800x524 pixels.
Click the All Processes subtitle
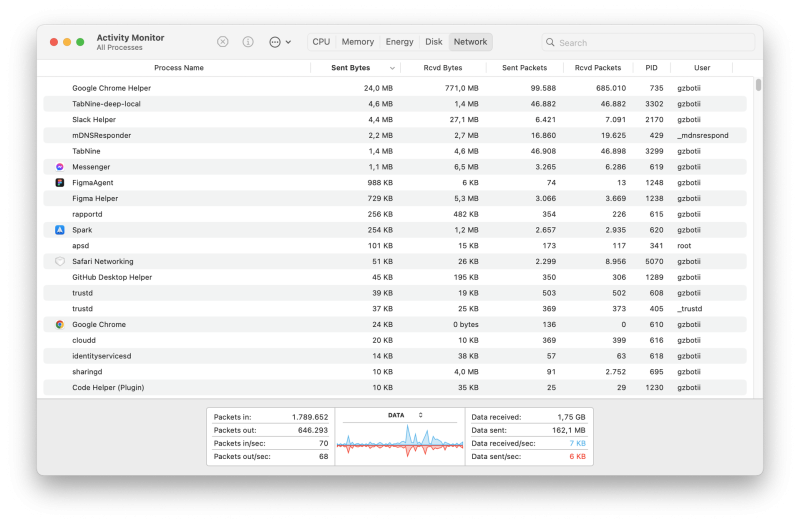[x=119, y=48]
